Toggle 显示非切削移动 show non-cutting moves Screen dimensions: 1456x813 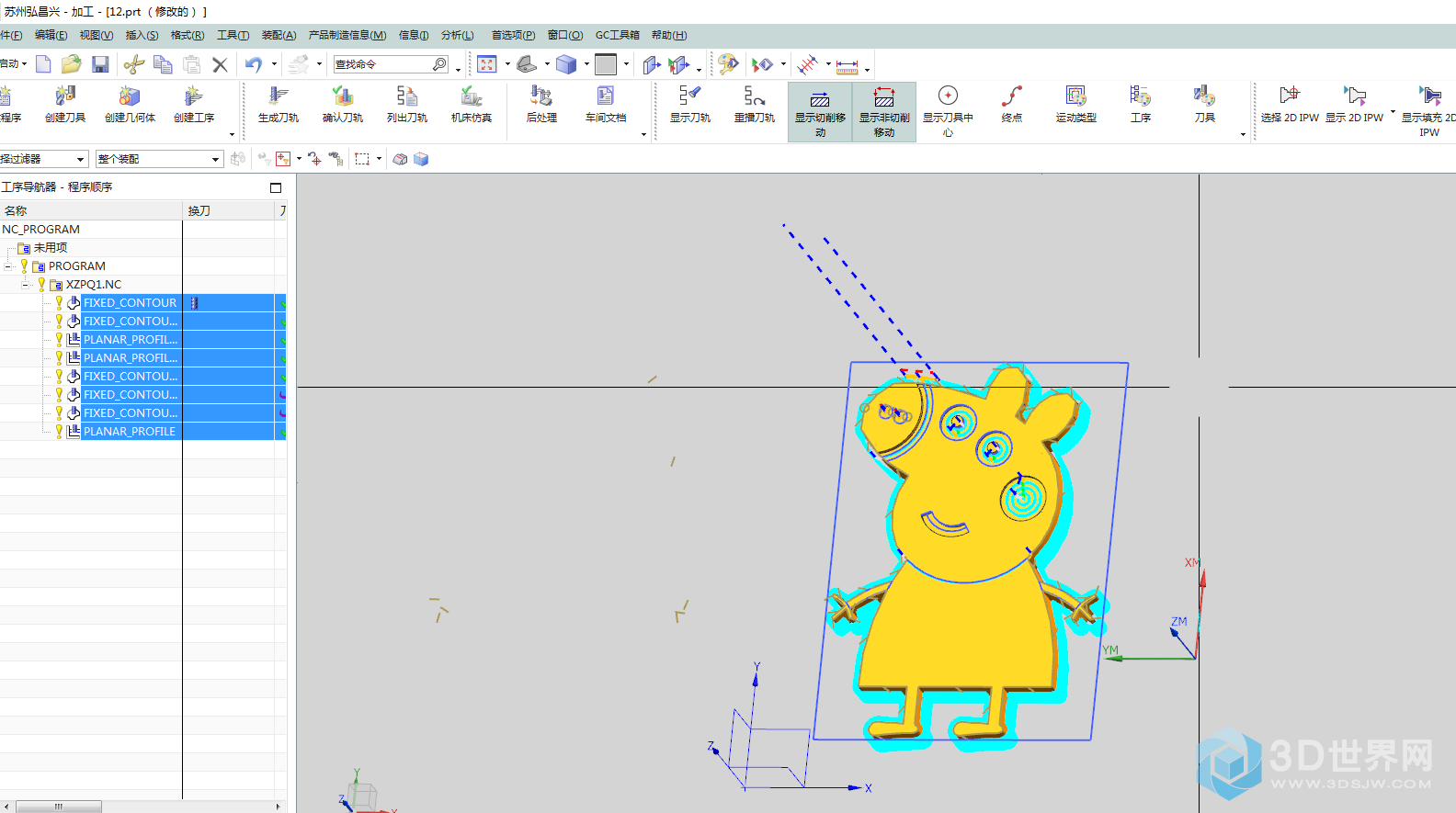(x=884, y=111)
